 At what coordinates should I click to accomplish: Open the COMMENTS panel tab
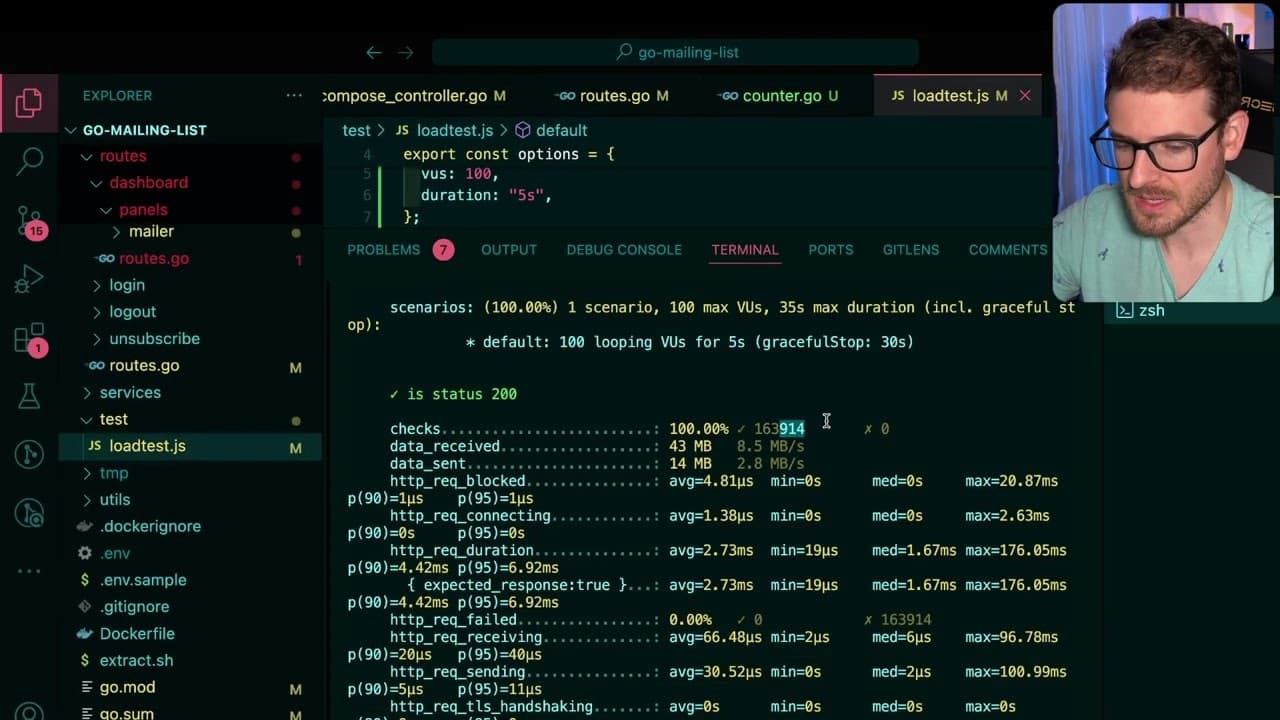[x=1008, y=250]
